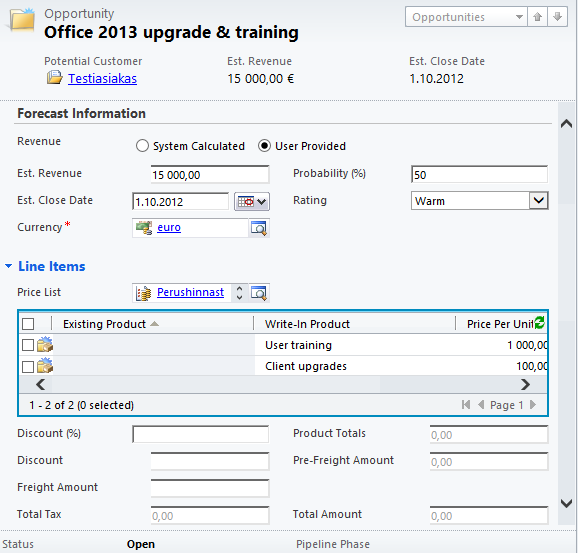Click the grid horizontal scroll right arrow
The height and width of the screenshot is (553, 578).
pyautogui.click(x=525, y=385)
